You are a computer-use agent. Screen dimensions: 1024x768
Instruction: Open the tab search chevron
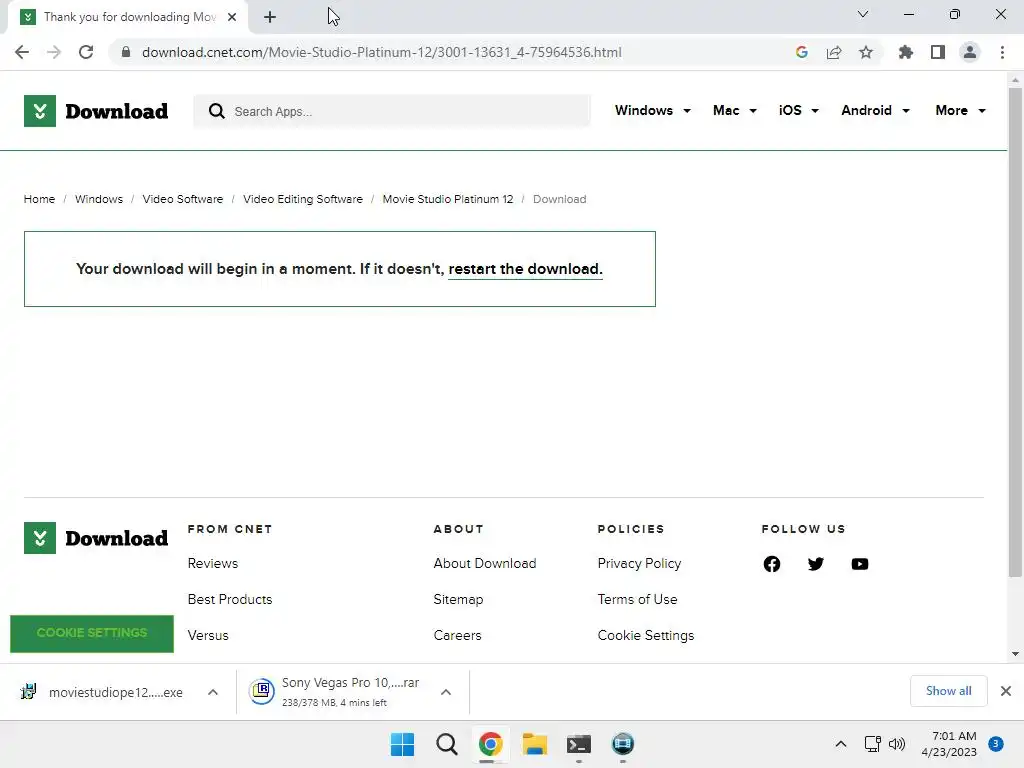pos(863,14)
